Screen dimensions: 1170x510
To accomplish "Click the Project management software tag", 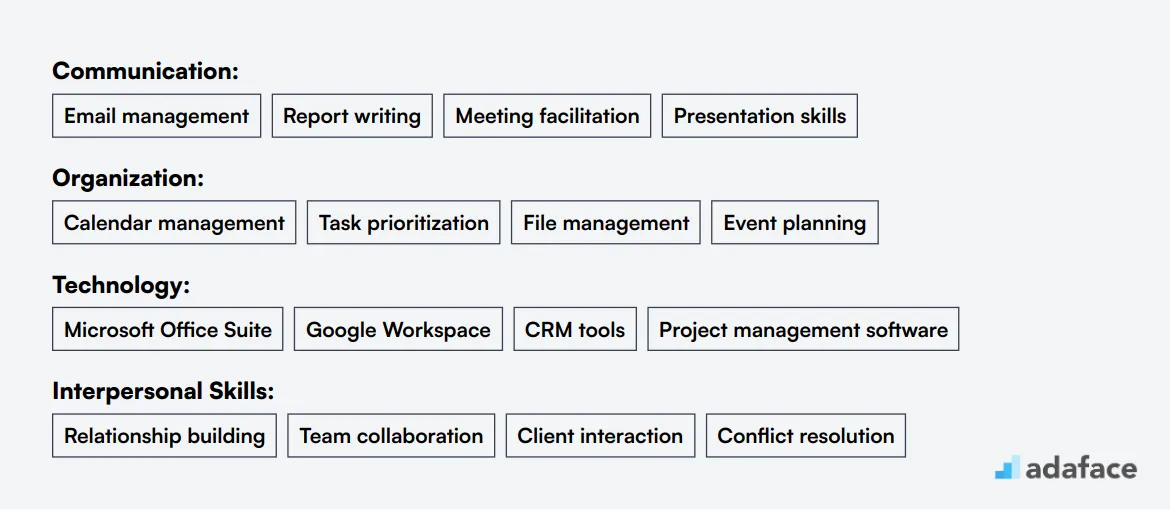I will [x=803, y=329].
